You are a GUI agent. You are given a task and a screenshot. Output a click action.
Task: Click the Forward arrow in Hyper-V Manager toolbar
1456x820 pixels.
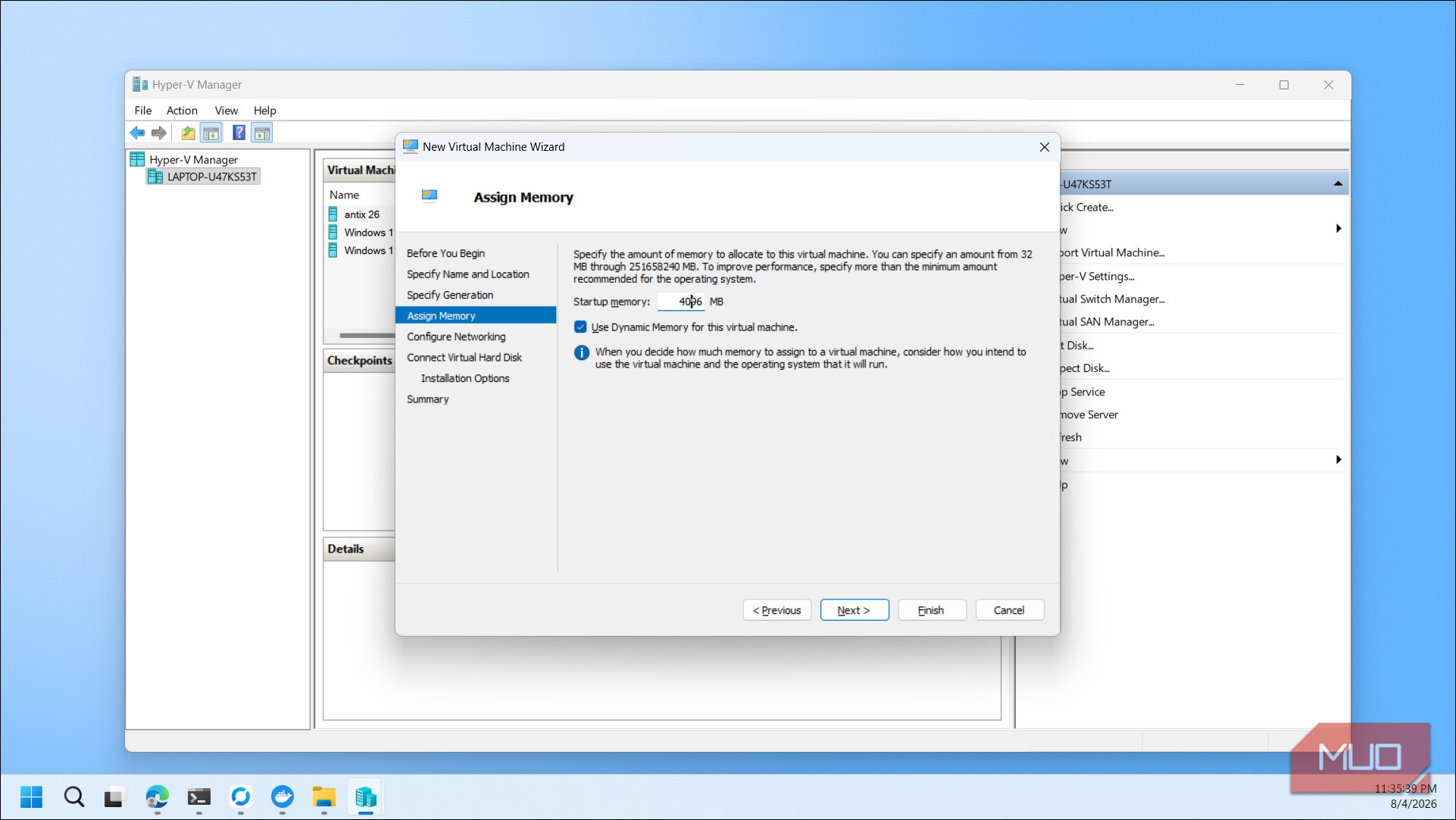click(x=158, y=133)
